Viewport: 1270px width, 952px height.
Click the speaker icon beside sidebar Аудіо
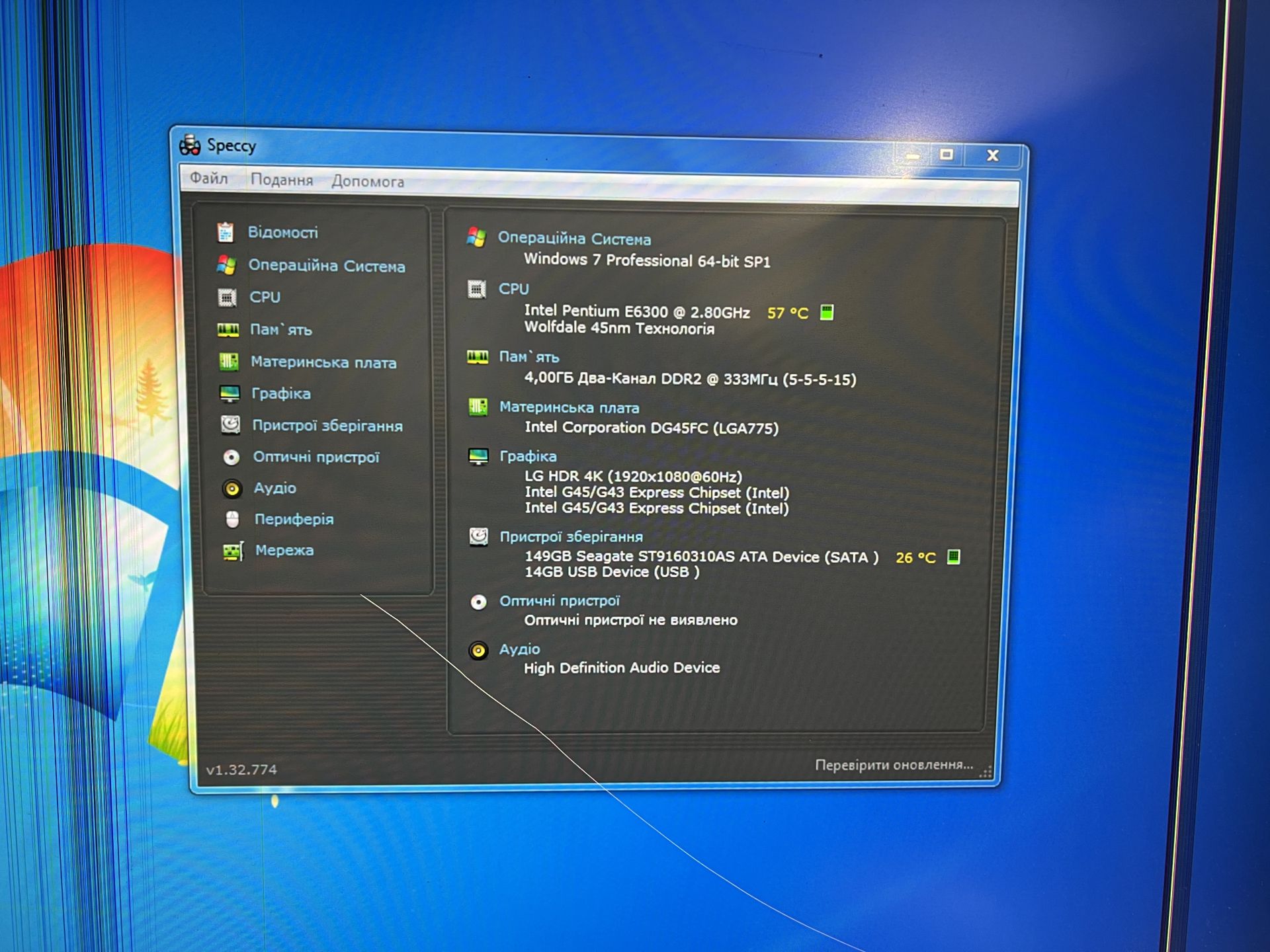point(232,489)
